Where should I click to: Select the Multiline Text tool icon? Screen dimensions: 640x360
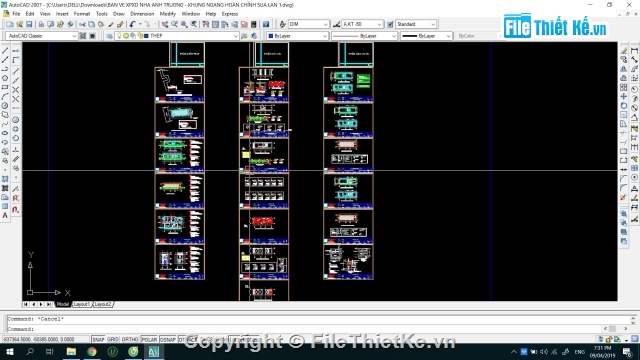click(5, 216)
